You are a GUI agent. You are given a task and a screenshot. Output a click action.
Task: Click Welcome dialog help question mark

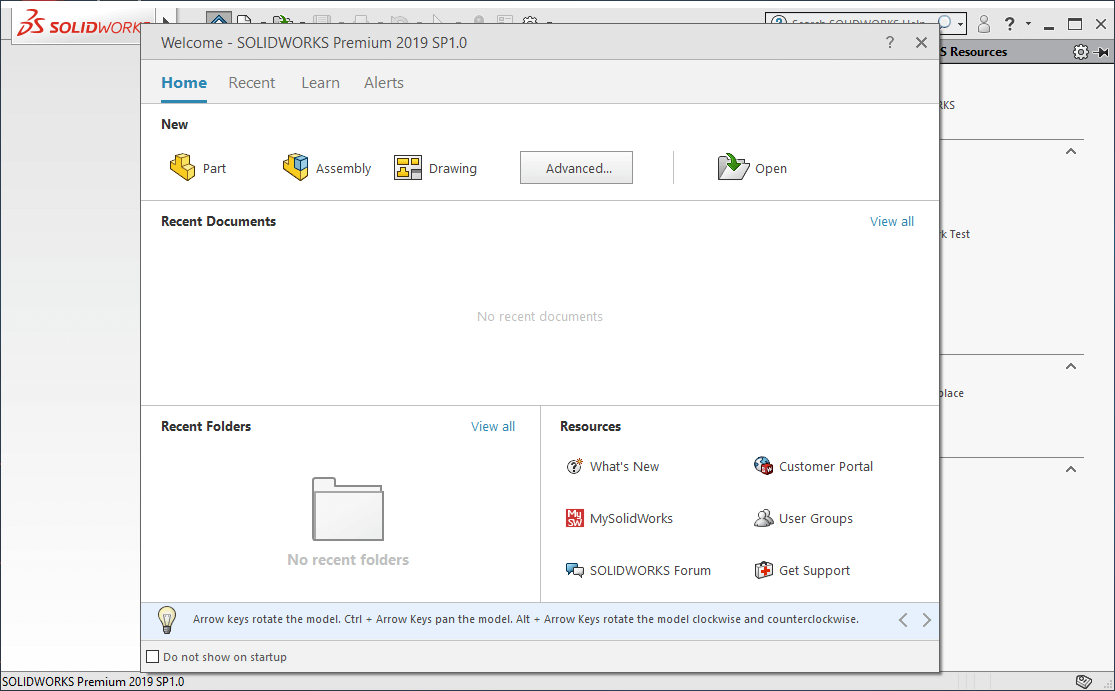coord(890,43)
